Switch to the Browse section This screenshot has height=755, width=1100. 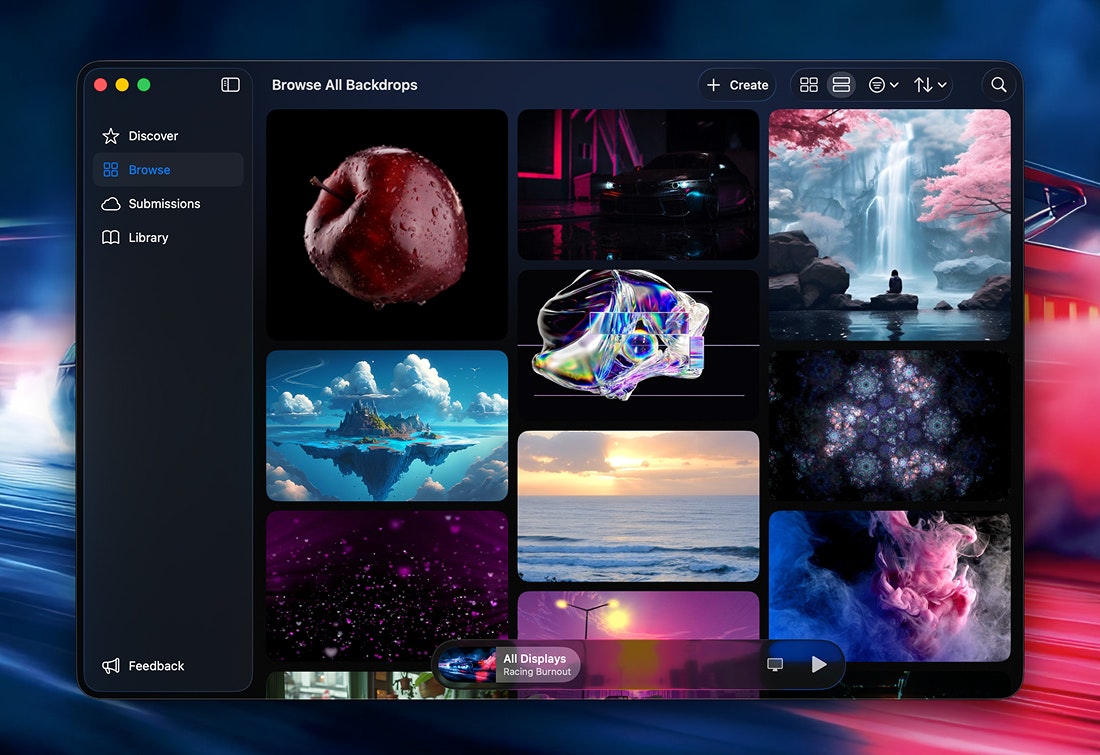click(150, 170)
